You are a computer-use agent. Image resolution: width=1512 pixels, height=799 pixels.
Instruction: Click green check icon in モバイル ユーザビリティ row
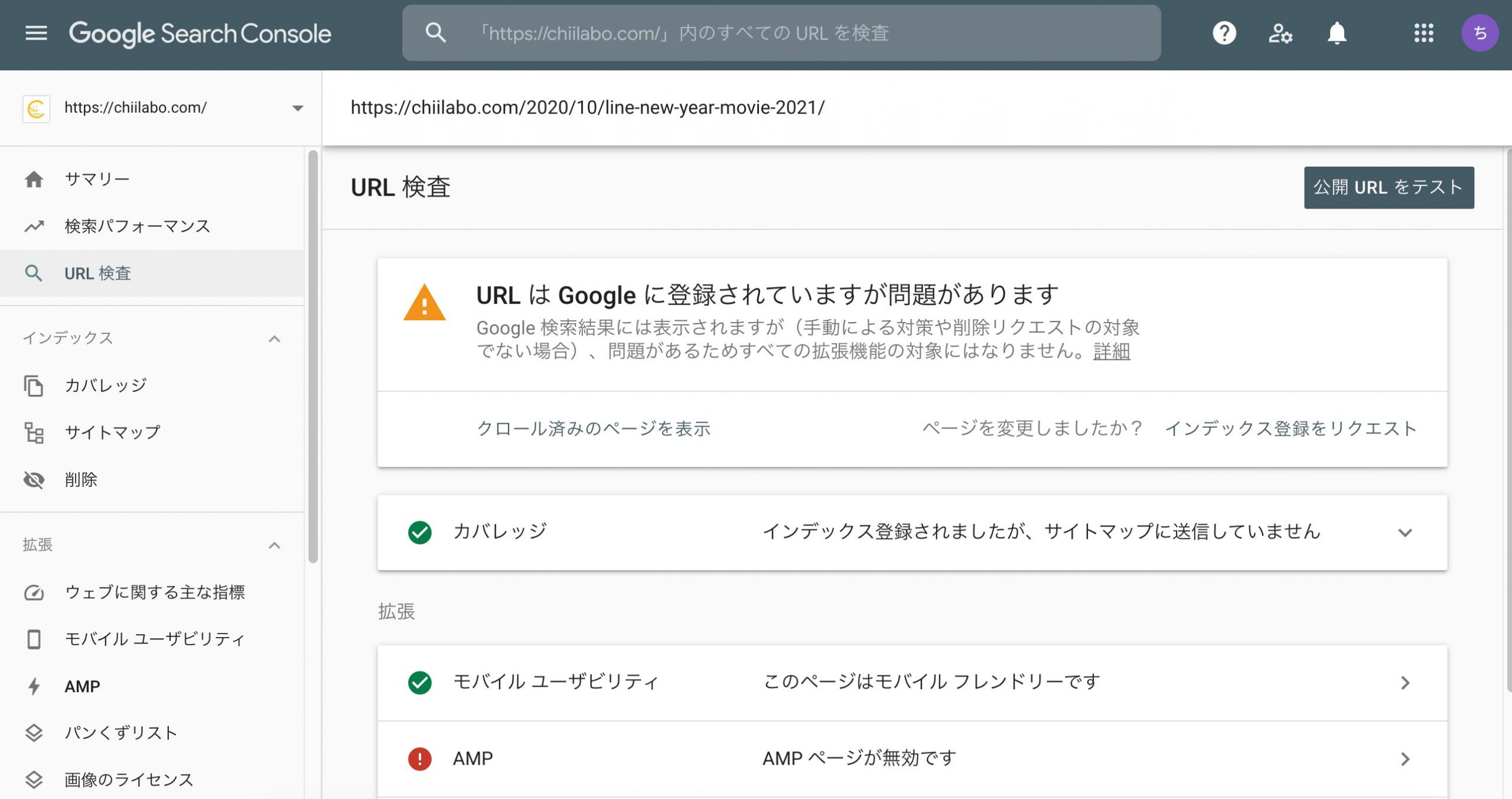click(x=420, y=683)
